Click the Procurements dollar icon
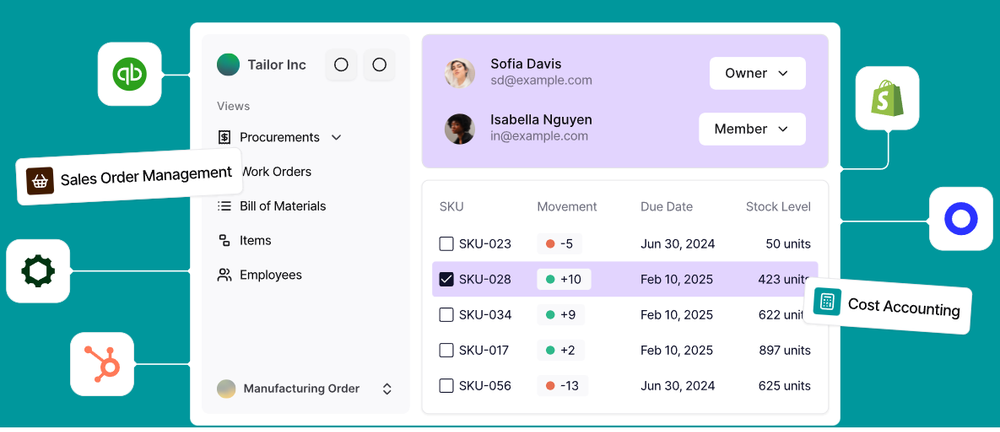 pos(224,137)
